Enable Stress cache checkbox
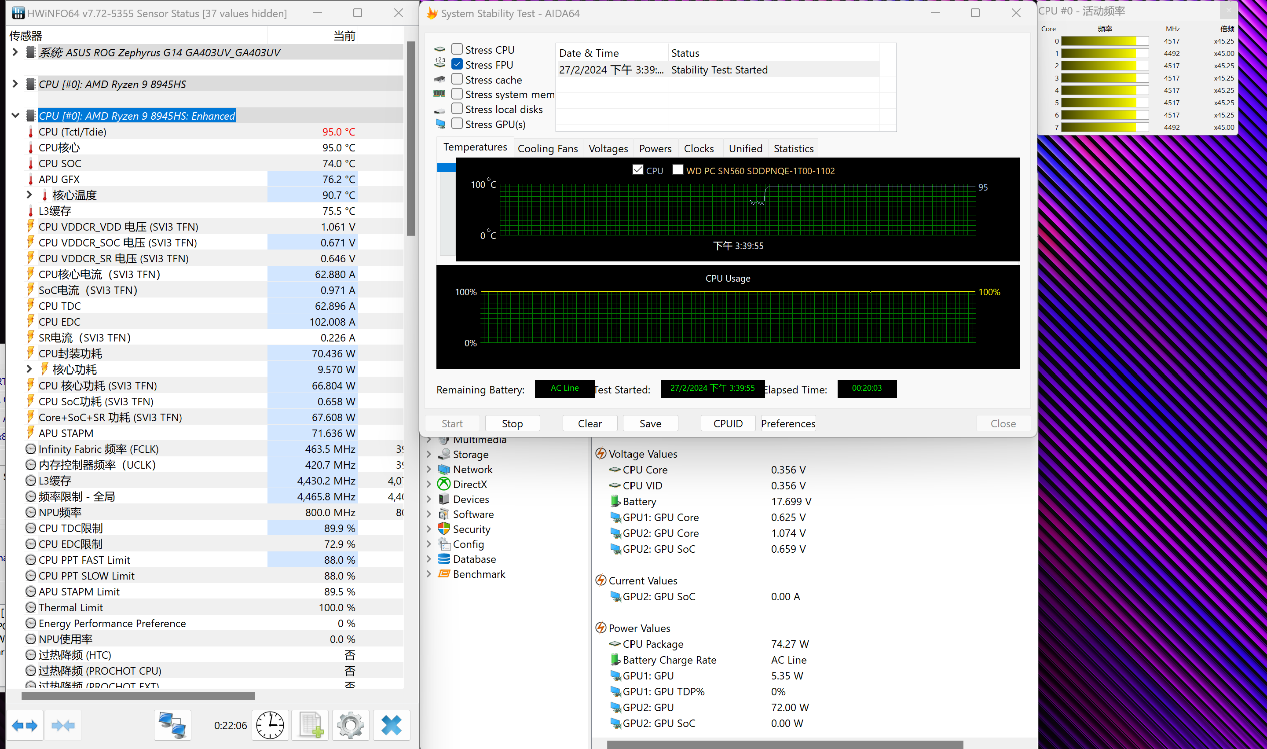The image size is (1267, 749). point(457,79)
